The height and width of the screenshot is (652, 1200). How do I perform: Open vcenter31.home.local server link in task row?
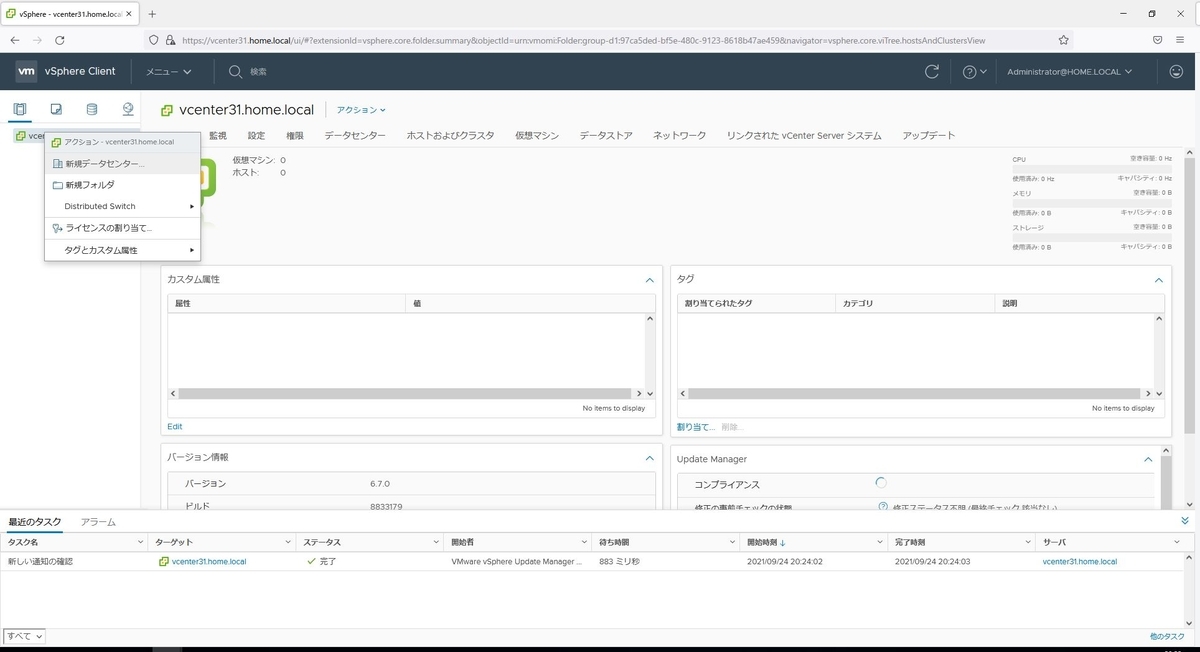[x=1080, y=562]
